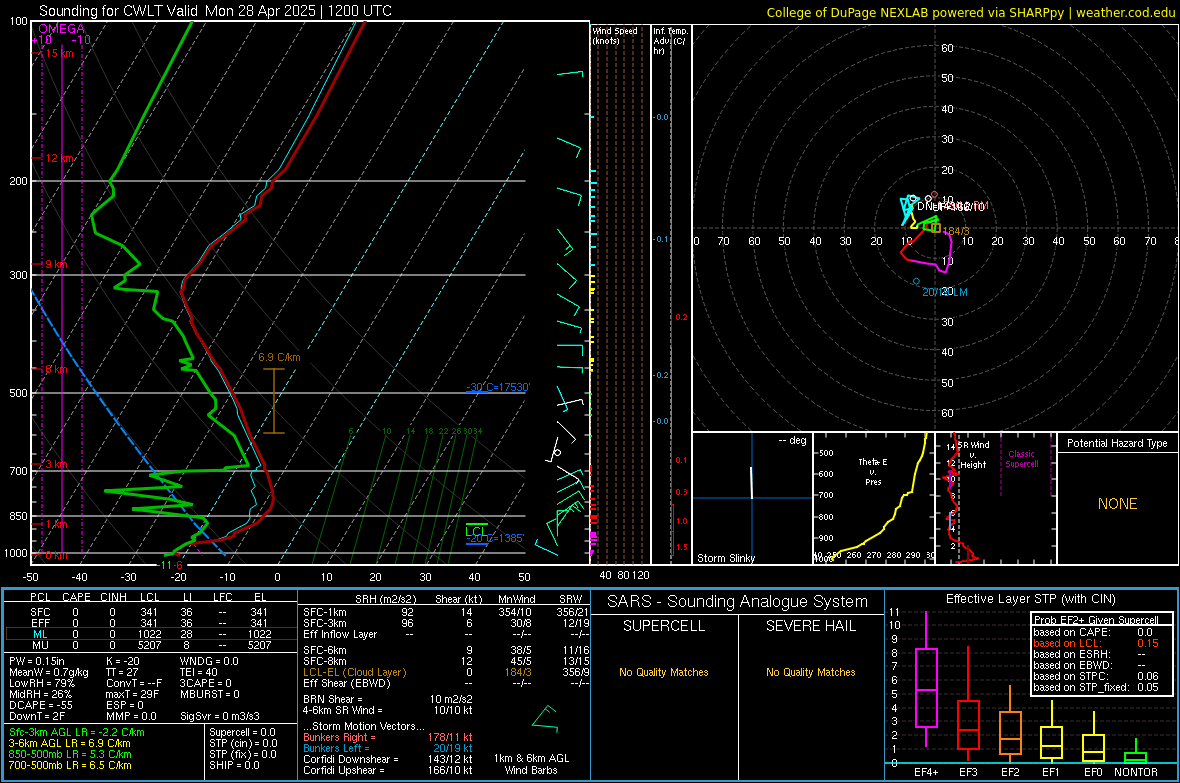Click the 'maxT = 29F' value

[x=132, y=694]
